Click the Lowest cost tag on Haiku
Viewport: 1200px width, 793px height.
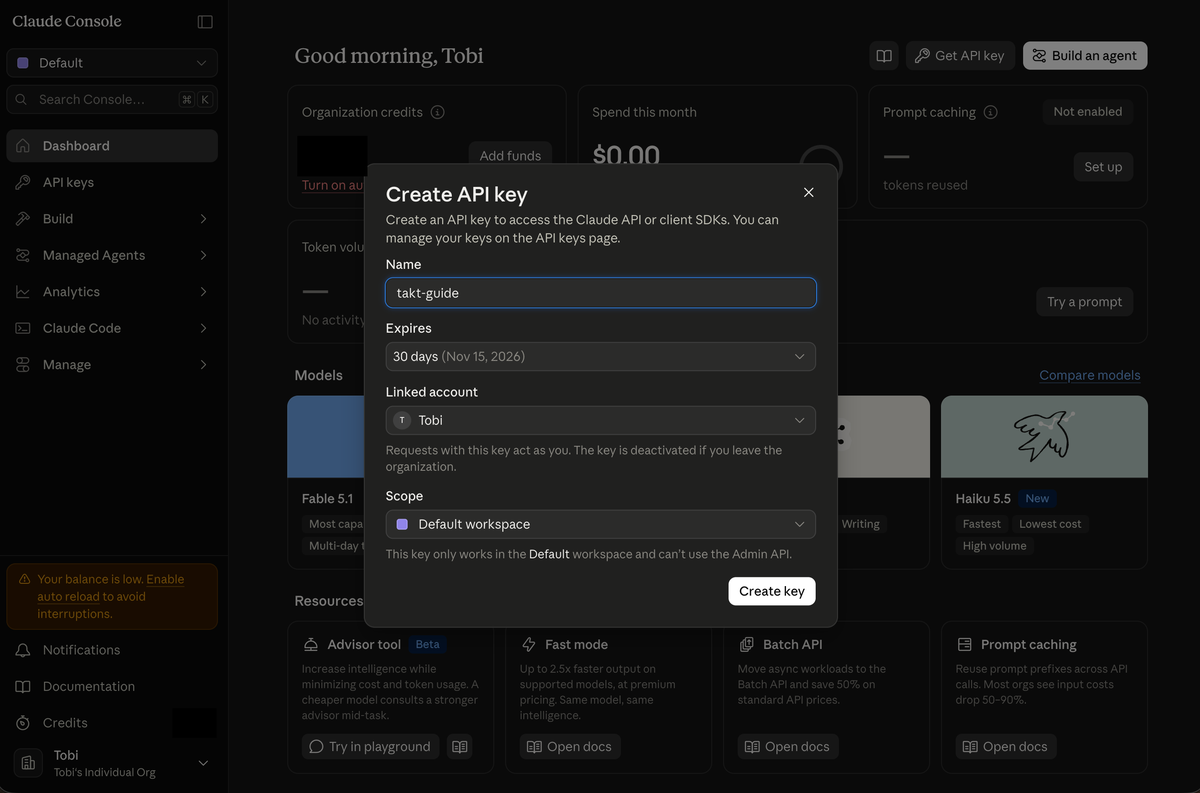(1050, 524)
